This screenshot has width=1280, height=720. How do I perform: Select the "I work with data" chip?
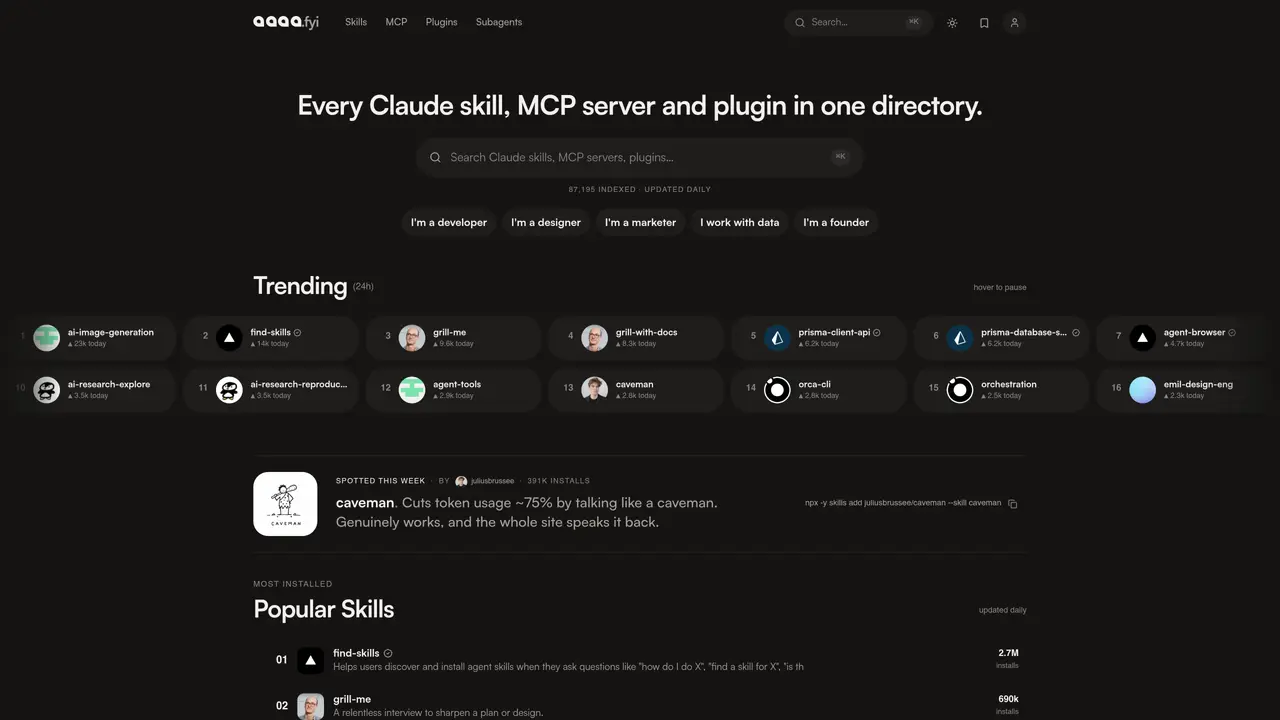(x=740, y=222)
